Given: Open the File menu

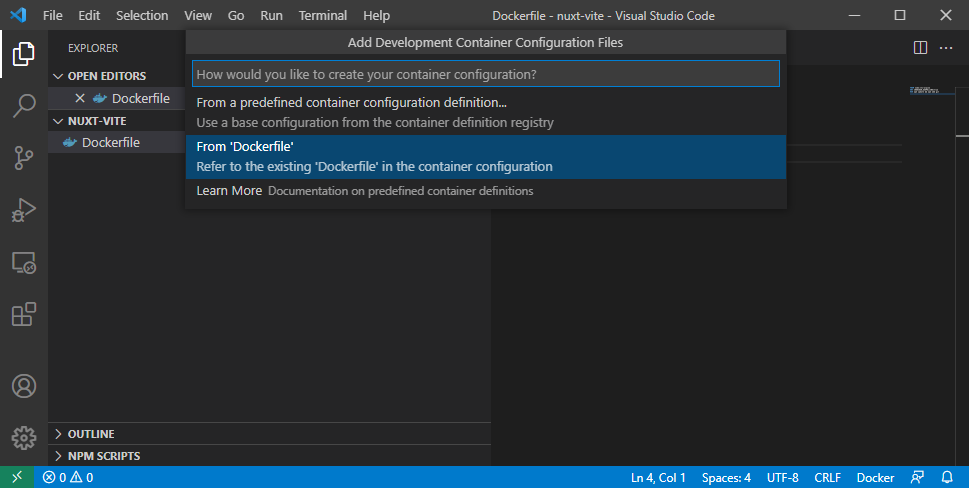Looking at the screenshot, I should (x=53, y=15).
